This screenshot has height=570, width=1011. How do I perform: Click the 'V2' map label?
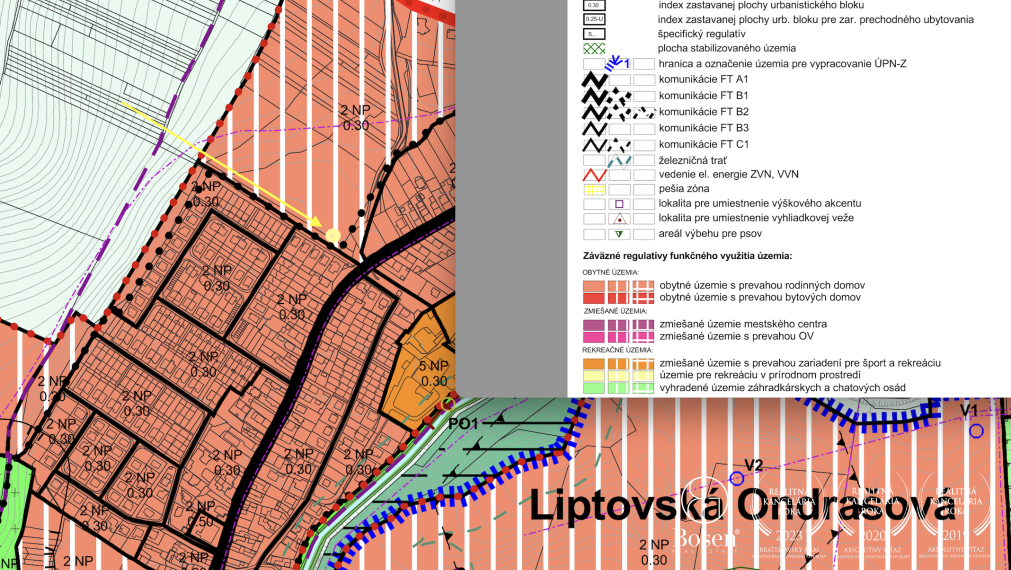coord(753,465)
